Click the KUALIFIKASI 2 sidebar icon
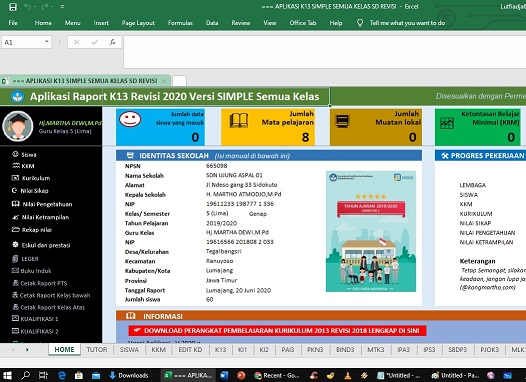This screenshot has height=382, width=526. click(x=15, y=331)
